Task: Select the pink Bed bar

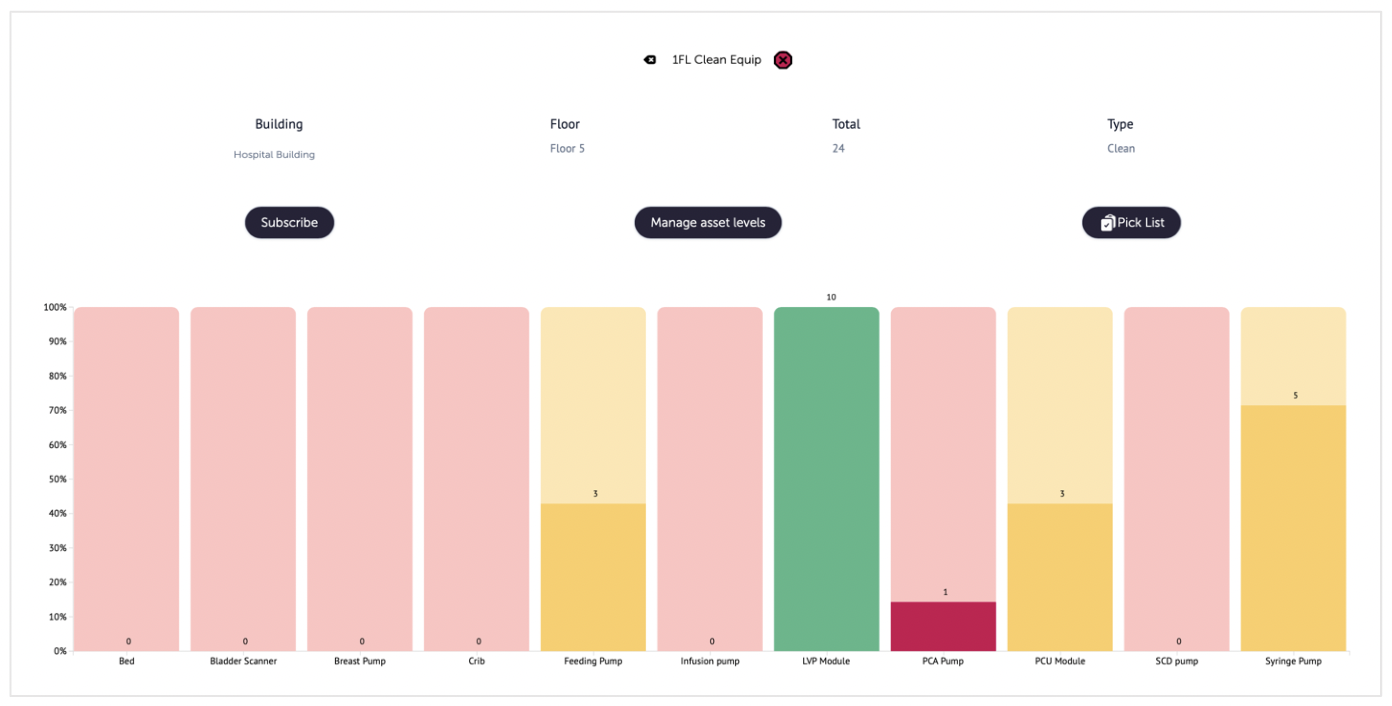Action: click(126, 480)
